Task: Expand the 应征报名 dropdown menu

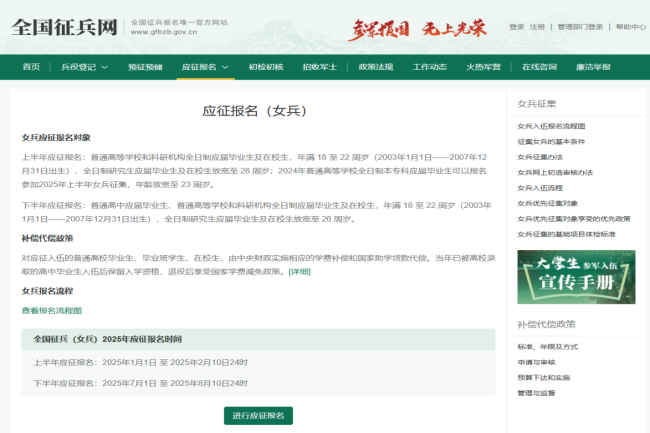Action: tap(205, 67)
